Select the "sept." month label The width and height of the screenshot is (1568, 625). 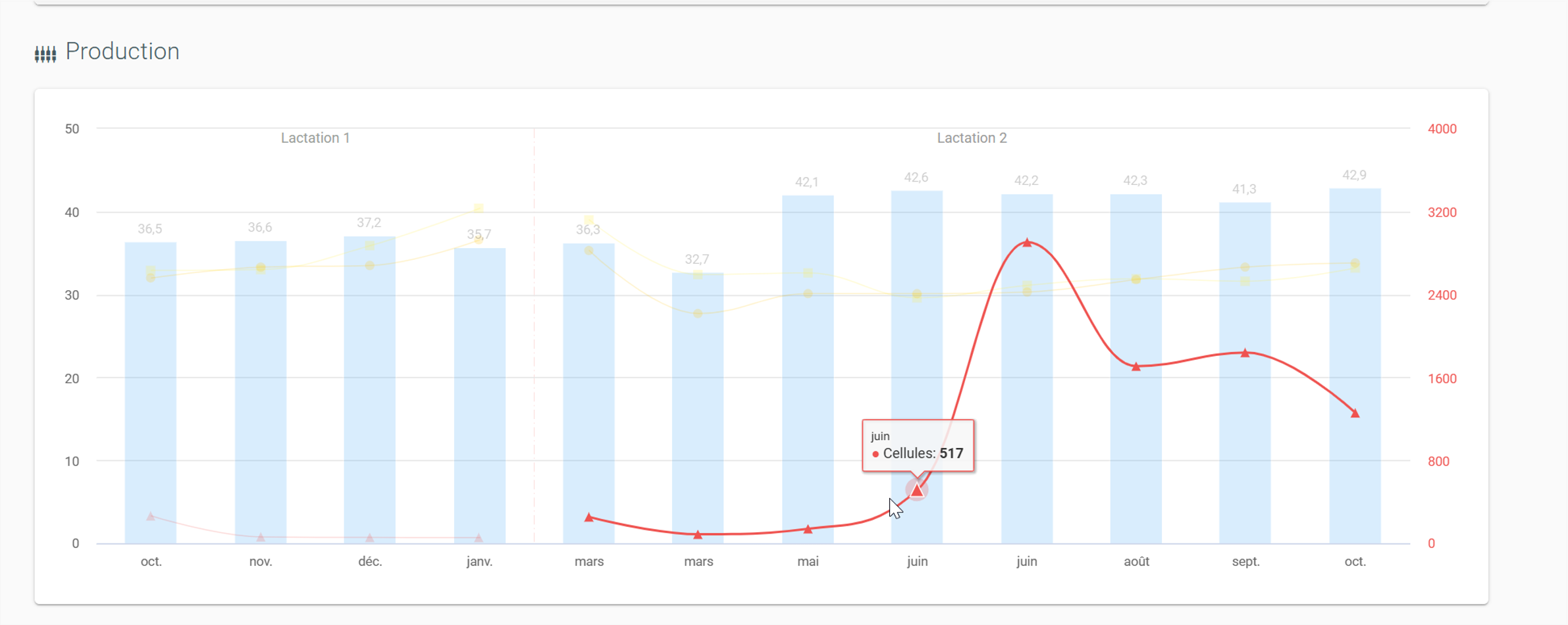[x=1245, y=562]
